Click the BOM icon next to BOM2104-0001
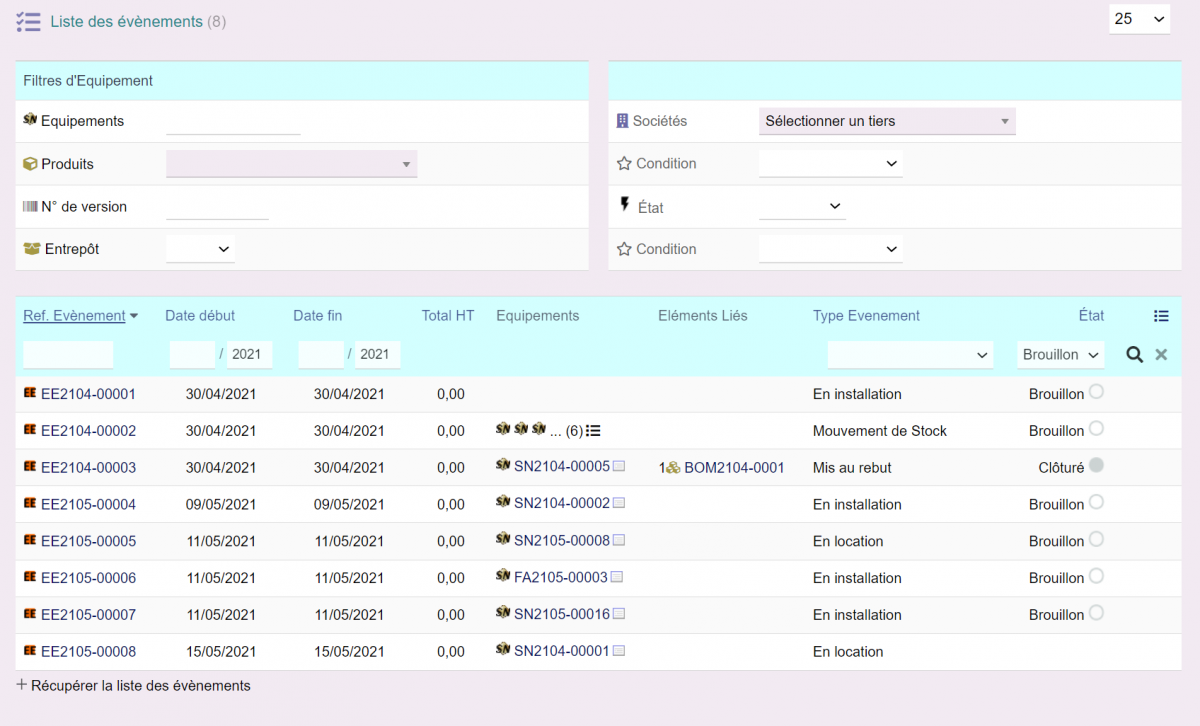The height and width of the screenshot is (726, 1200). [674, 468]
